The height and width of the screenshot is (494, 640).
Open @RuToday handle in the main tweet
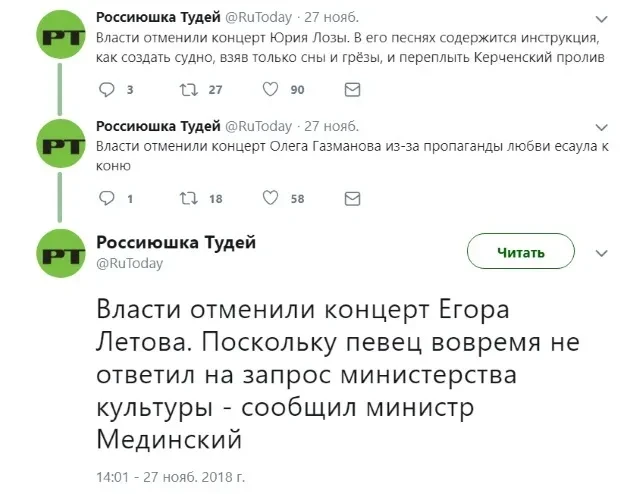123,264
